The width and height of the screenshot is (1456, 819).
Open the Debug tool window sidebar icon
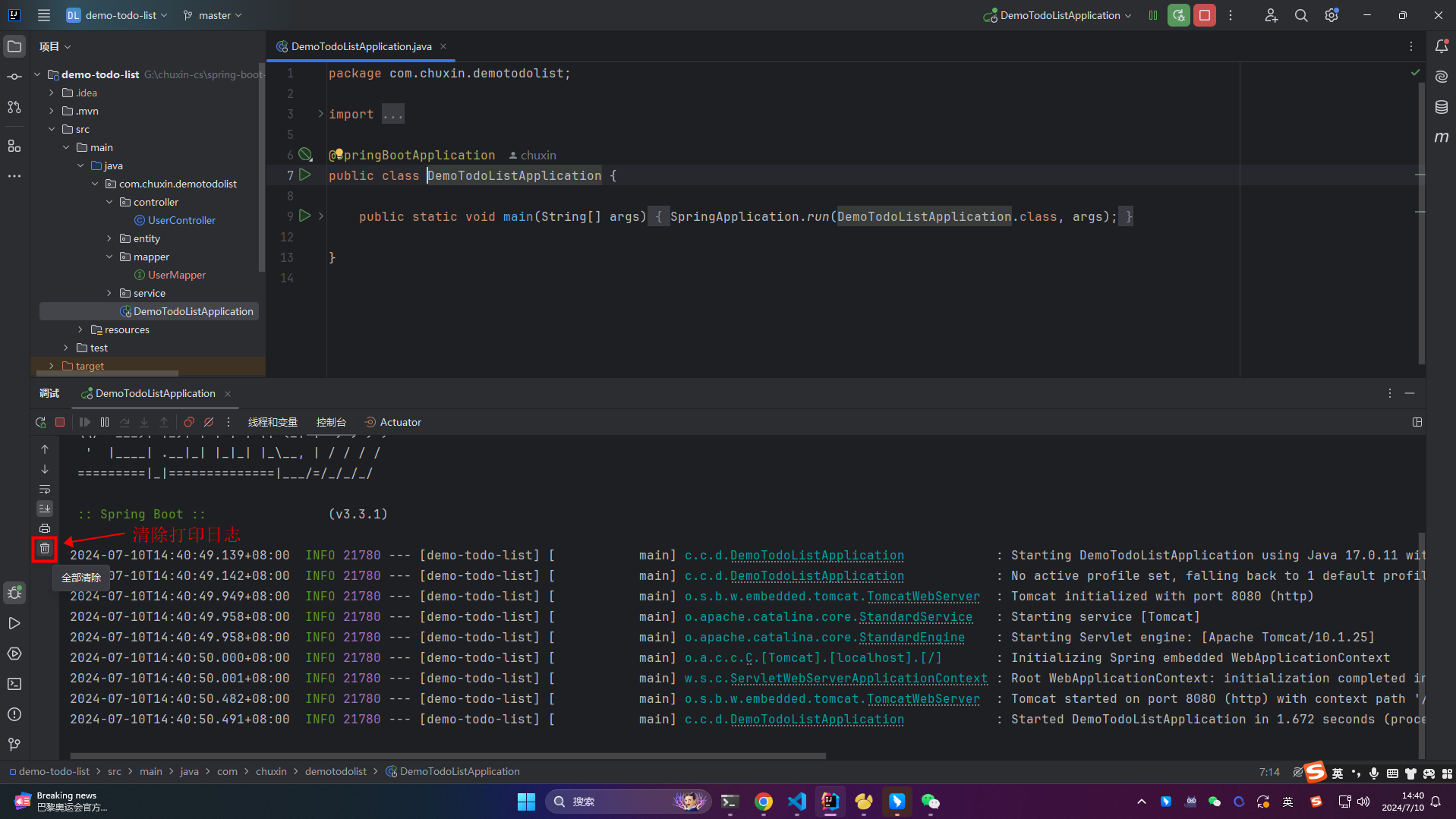pyautogui.click(x=14, y=593)
